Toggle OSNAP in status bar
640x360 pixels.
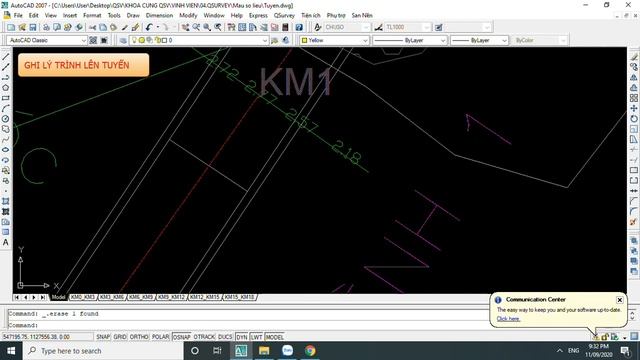[182, 337]
